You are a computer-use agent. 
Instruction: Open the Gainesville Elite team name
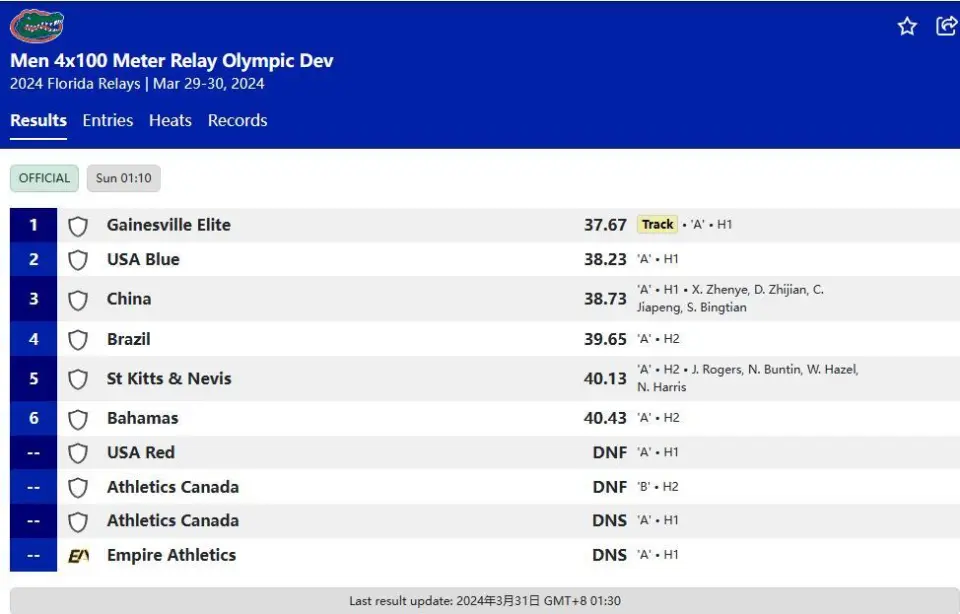point(169,225)
